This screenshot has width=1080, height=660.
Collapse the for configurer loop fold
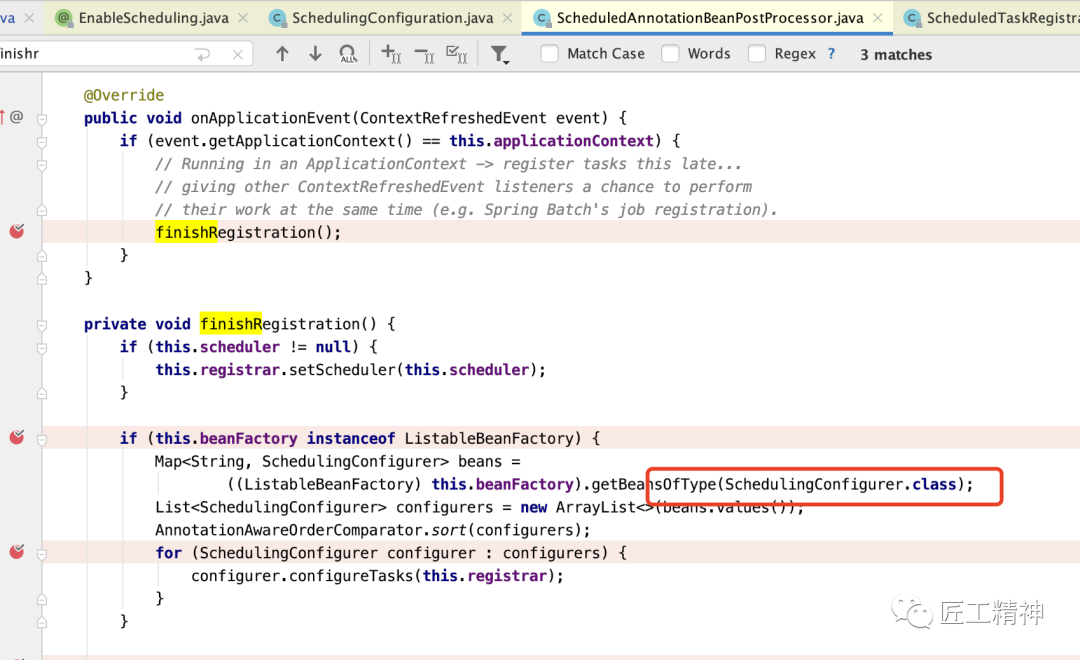click(42, 554)
